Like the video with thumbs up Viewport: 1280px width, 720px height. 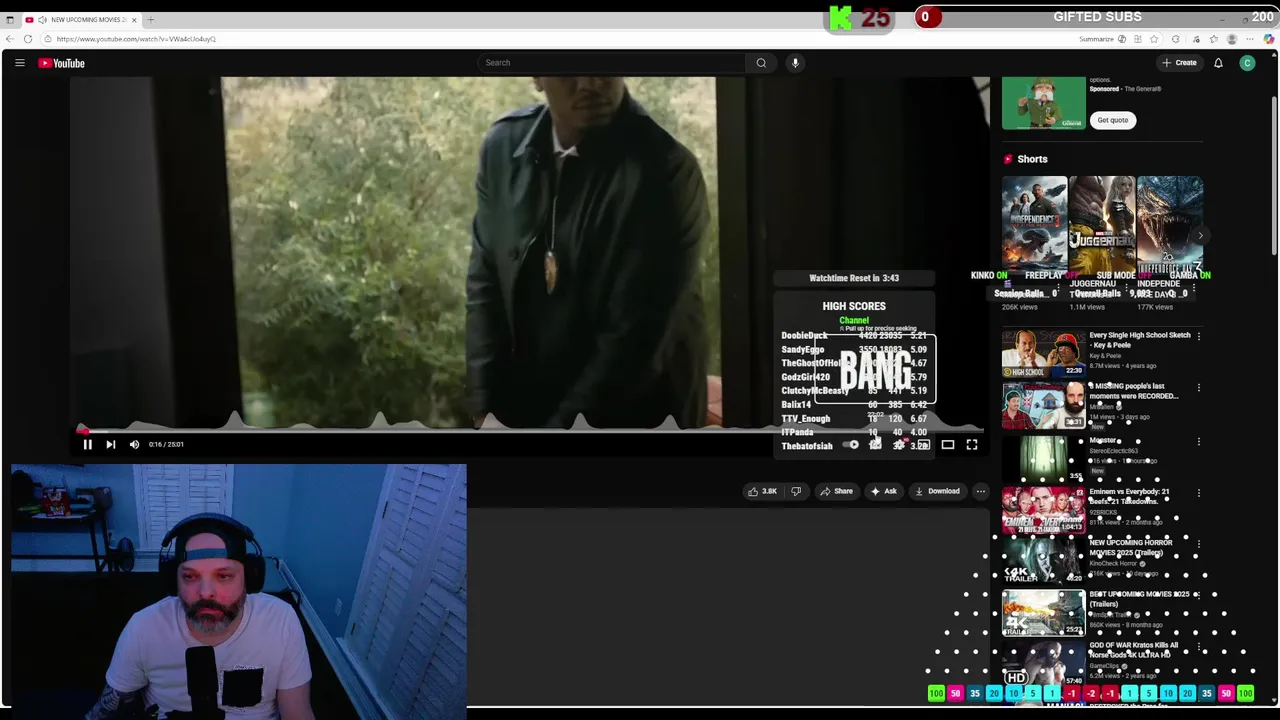pos(762,491)
